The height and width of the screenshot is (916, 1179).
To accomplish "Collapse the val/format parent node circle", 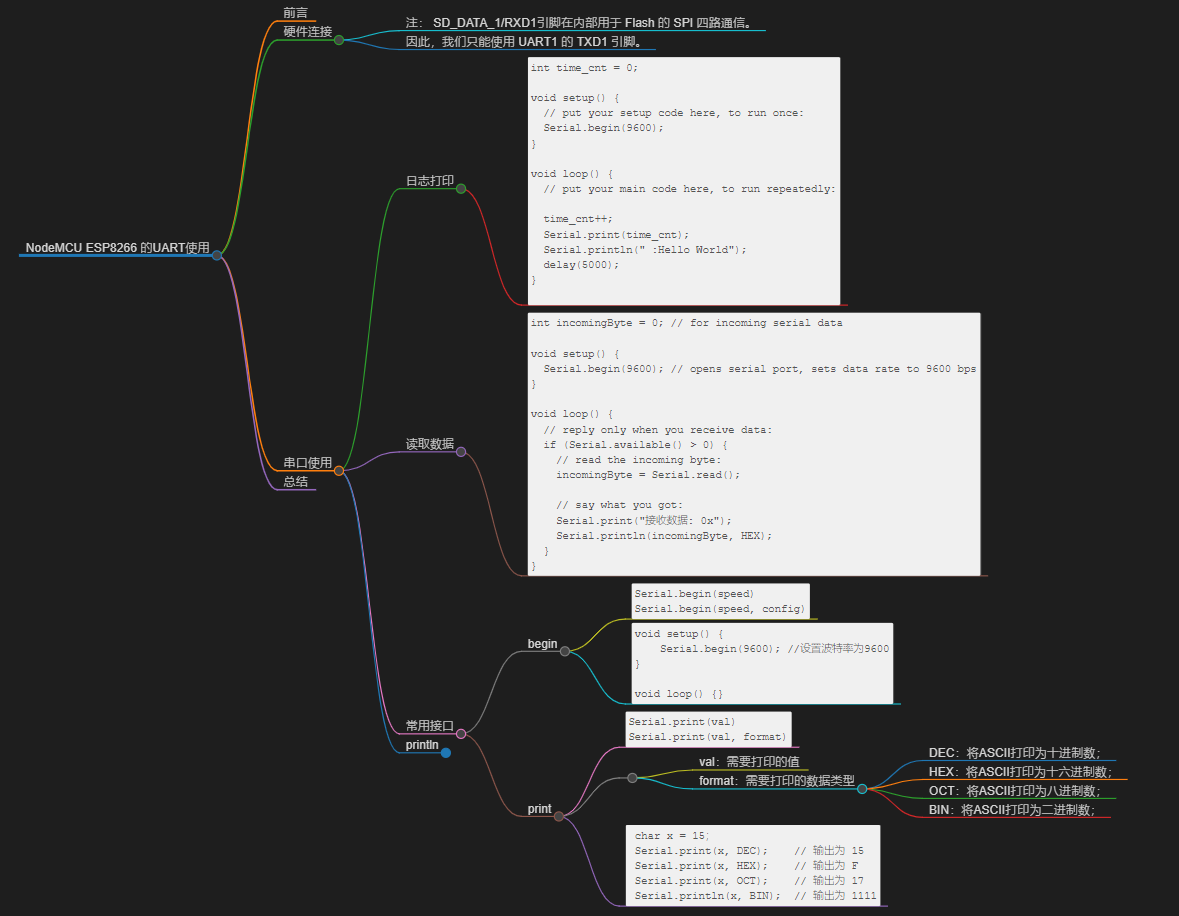I will click(632, 778).
